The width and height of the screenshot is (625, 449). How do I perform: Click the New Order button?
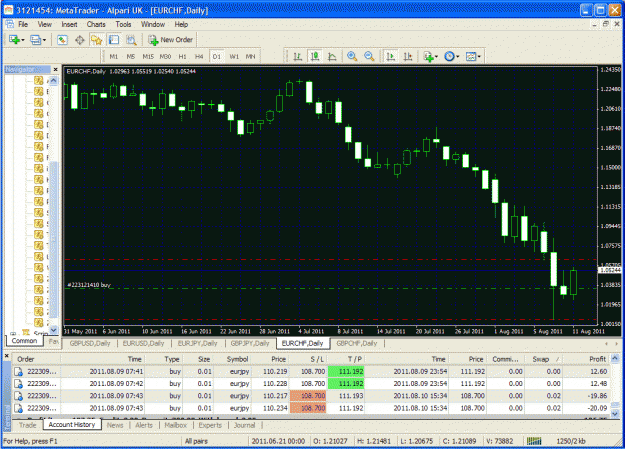coord(171,40)
